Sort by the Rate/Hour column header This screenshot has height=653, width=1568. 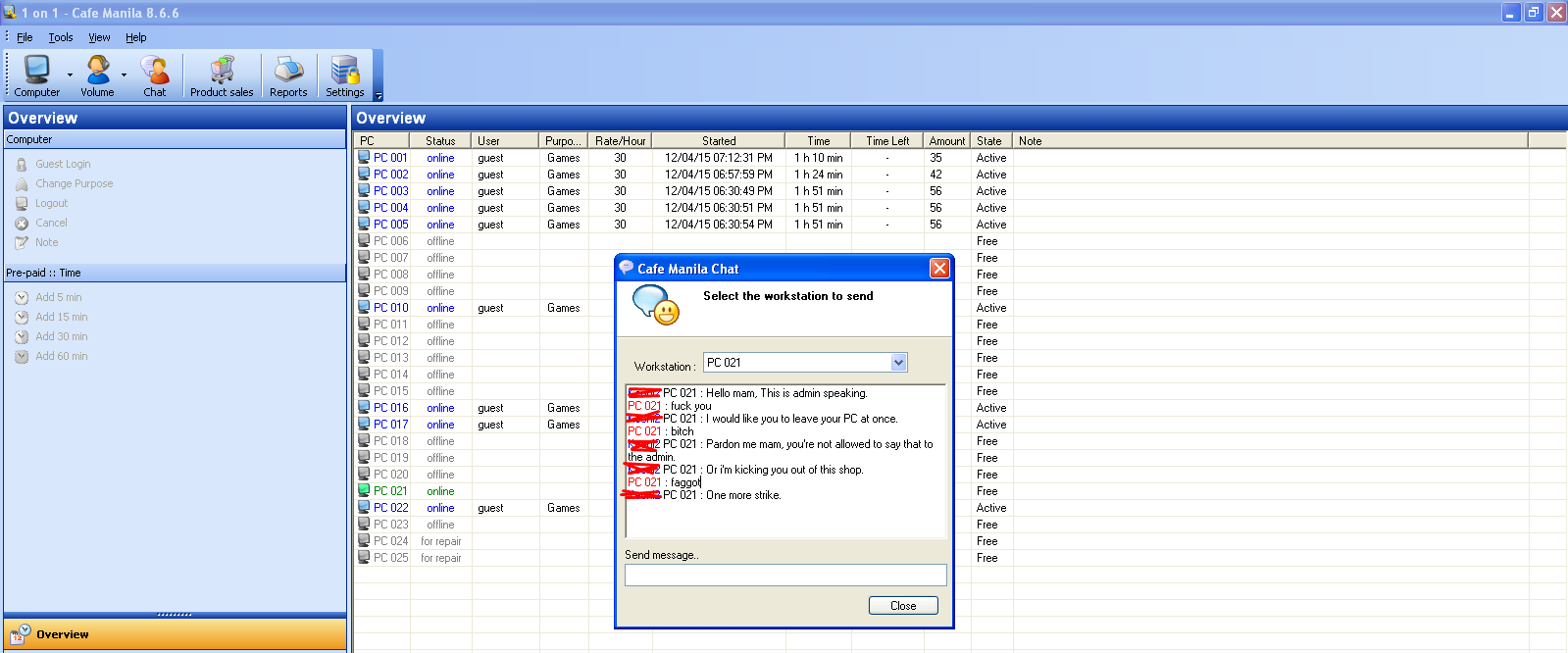click(x=620, y=141)
